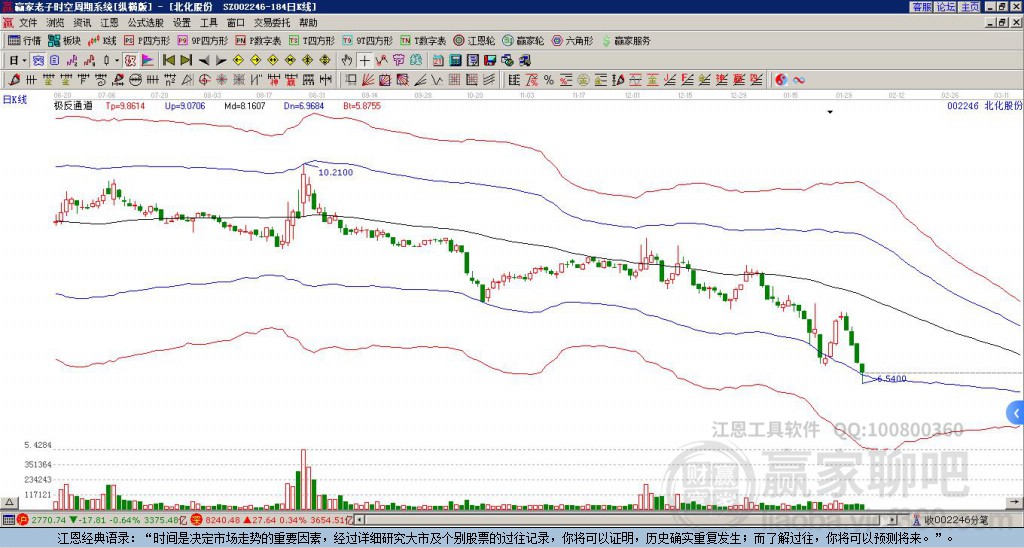Open the 江恩轮 tool
The width and height of the screenshot is (1024, 548).
[475, 41]
